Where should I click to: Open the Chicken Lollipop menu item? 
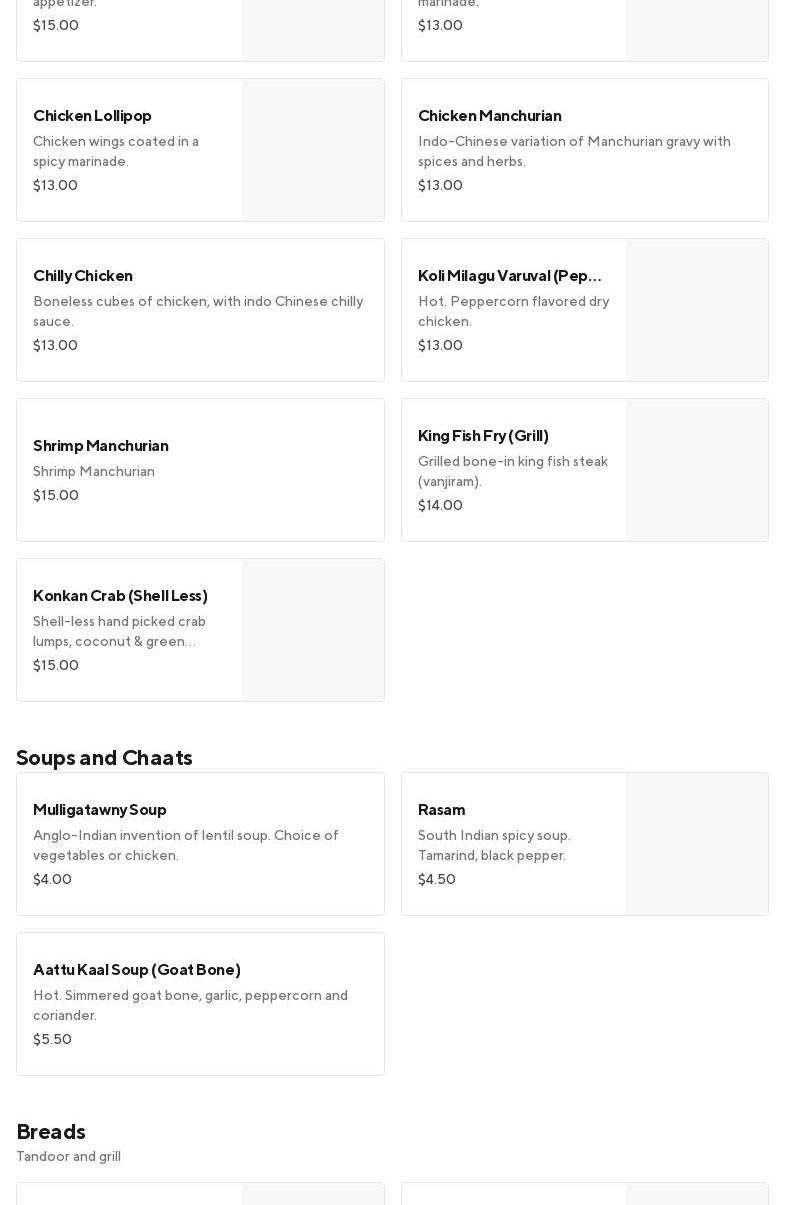(x=92, y=116)
